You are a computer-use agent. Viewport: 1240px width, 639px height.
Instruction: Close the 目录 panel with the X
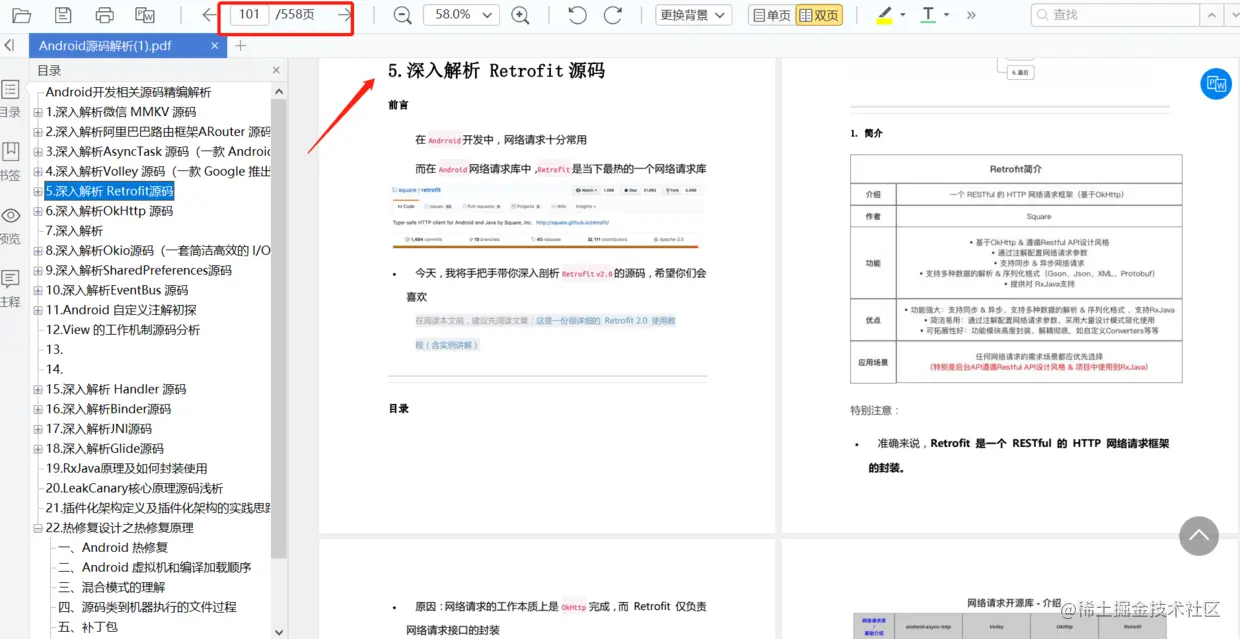[277, 70]
